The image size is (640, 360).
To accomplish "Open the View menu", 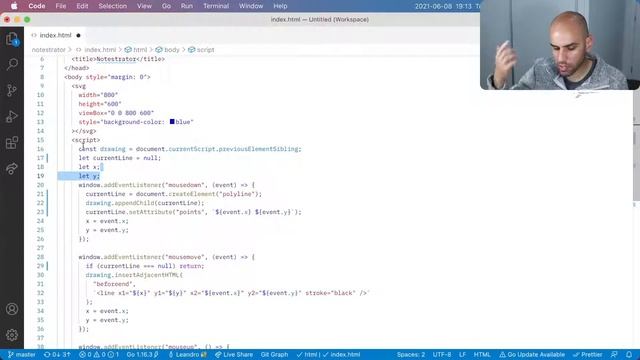I will click(144, 6).
